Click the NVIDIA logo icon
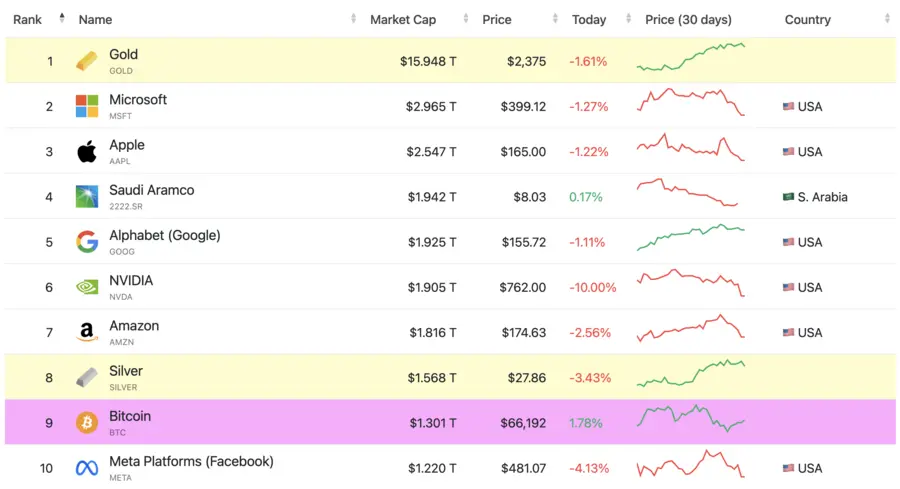Screen dimensions: 900x489 [87, 286]
